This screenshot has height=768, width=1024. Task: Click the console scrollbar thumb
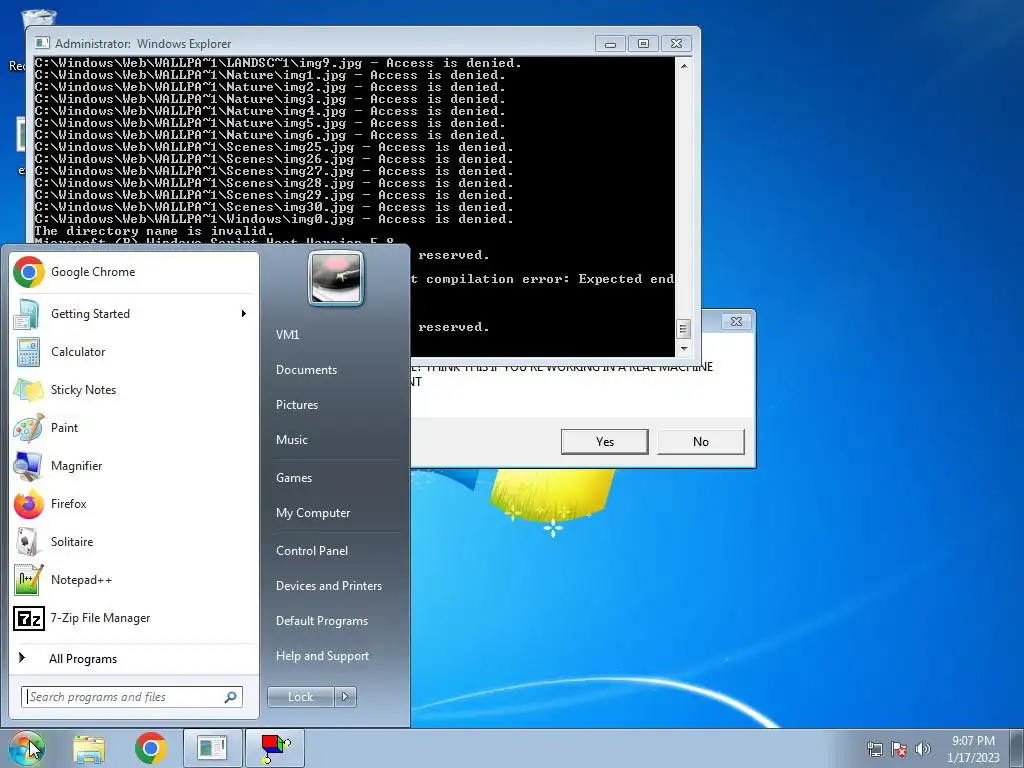point(683,328)
